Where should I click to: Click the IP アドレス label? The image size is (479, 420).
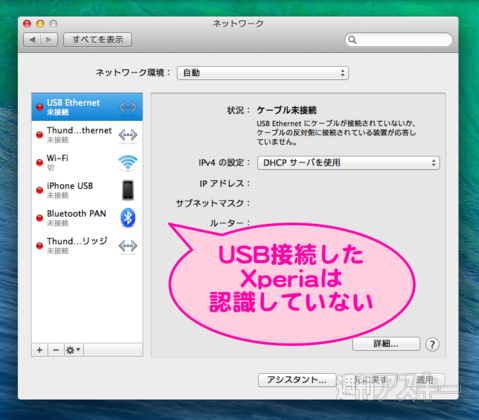coord(224,183)
